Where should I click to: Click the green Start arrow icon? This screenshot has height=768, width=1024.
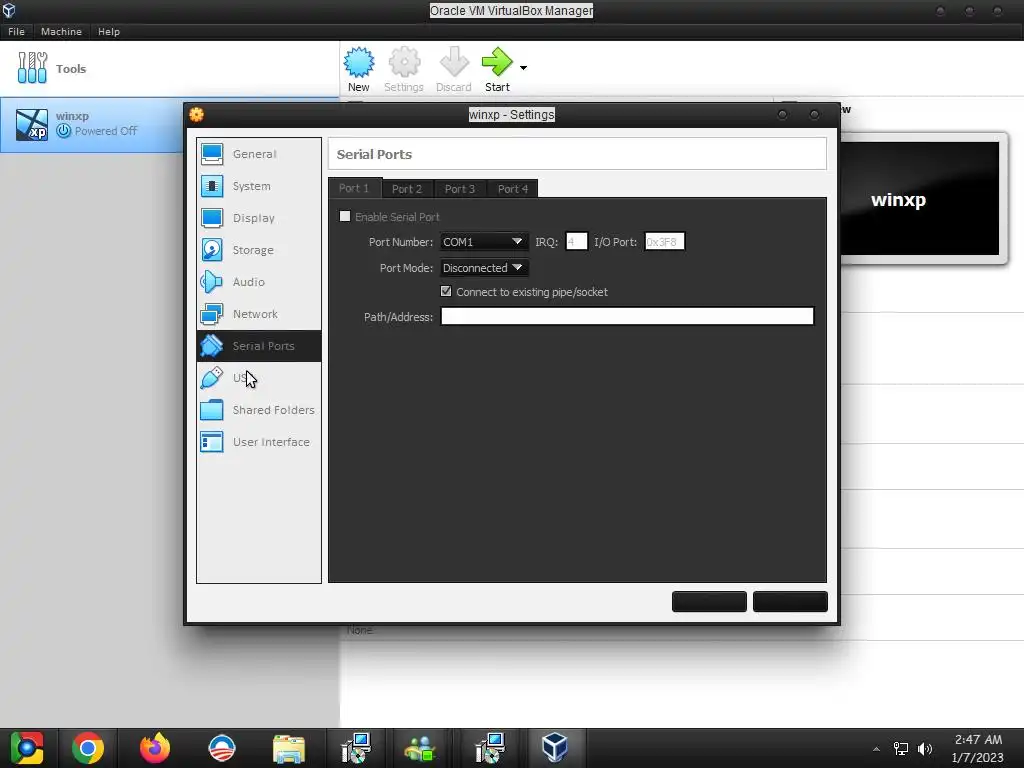[497, 63]
